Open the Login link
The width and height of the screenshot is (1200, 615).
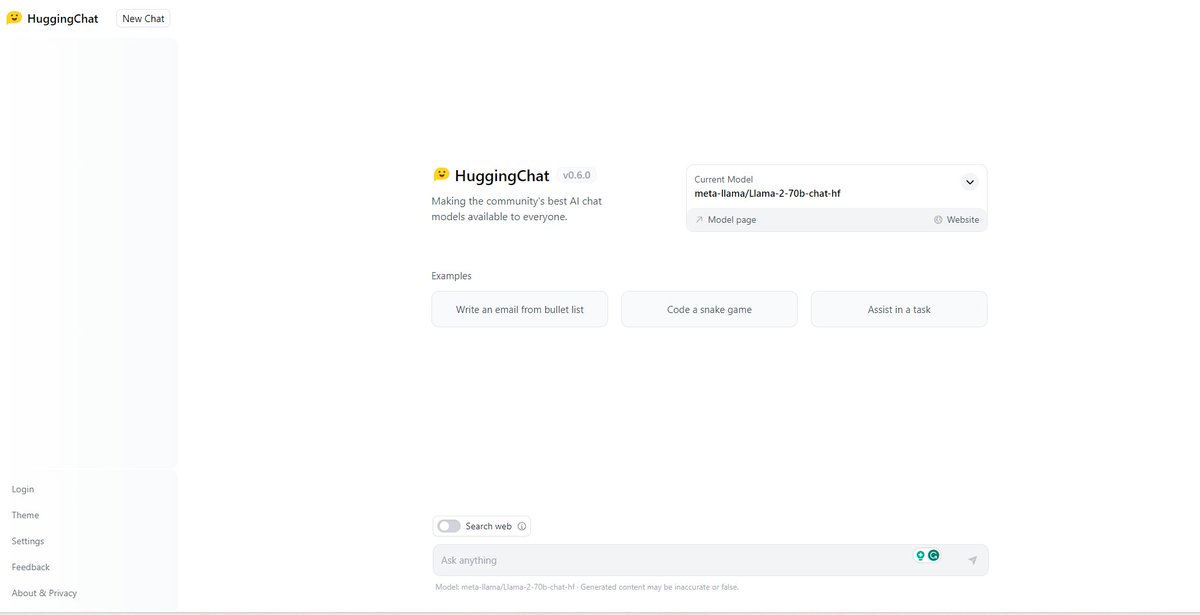click(23, 489)
